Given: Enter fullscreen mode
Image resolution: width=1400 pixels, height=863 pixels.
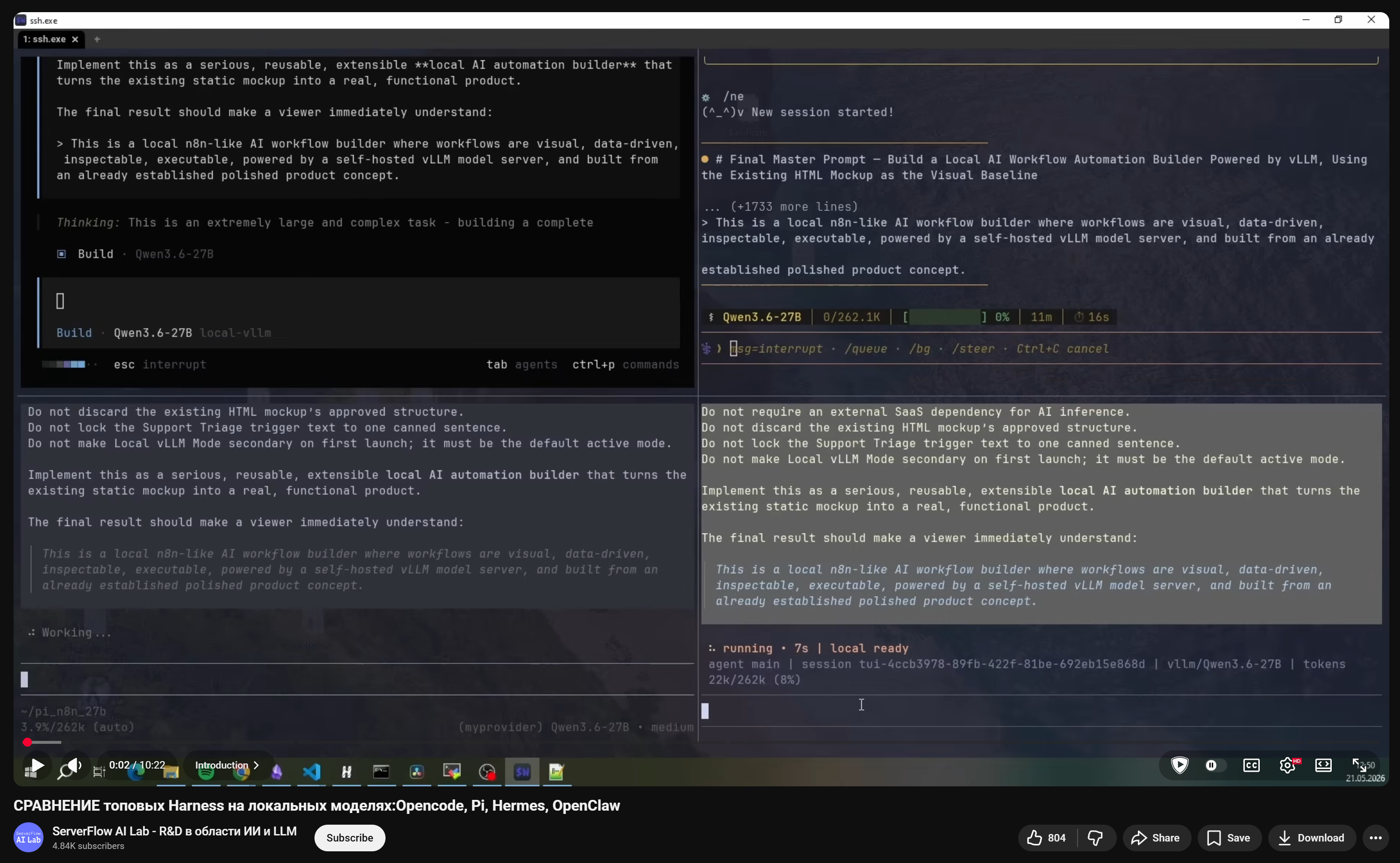Looking at the screenshot, I should click(1359, 765).
